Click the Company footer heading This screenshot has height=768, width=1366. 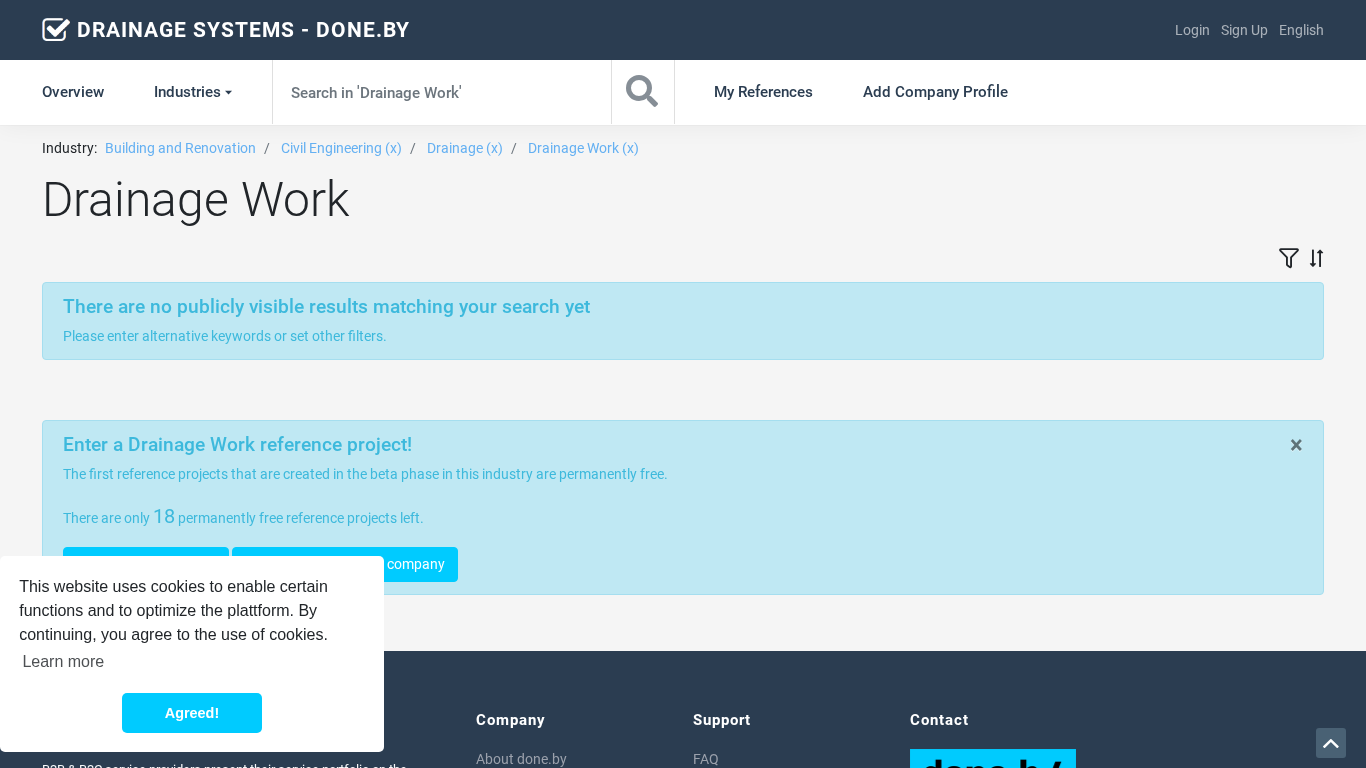click(x=510, y=720)
